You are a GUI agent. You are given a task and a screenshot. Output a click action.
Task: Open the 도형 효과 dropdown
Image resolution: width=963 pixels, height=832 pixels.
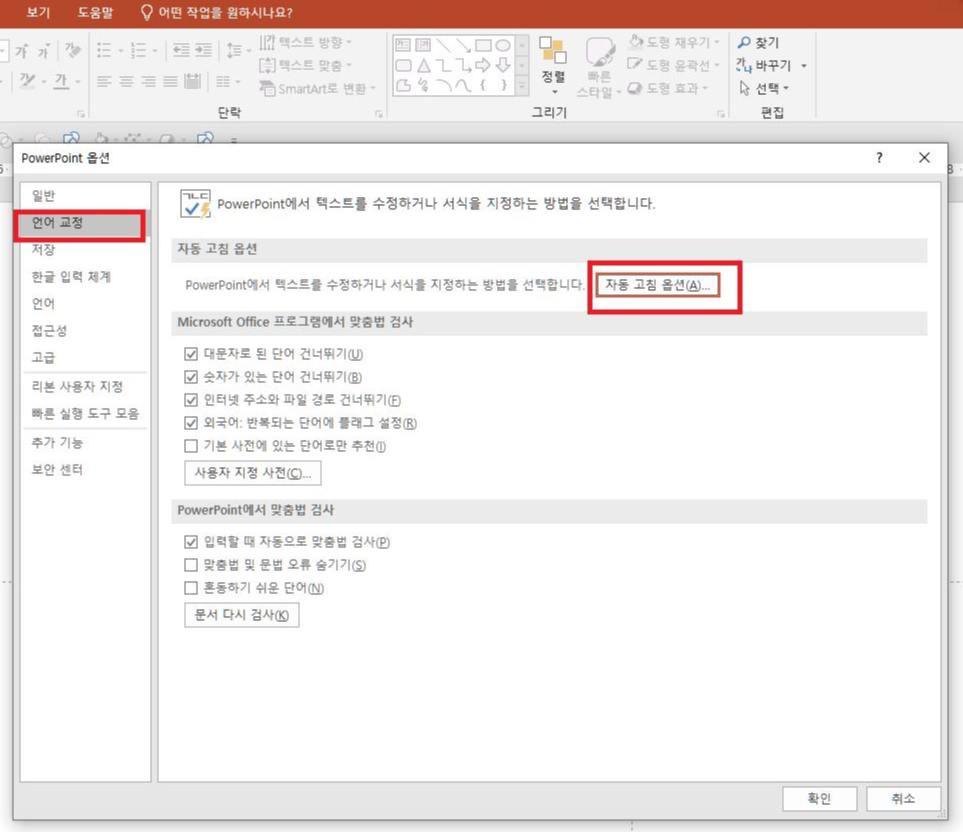point(668,88)
